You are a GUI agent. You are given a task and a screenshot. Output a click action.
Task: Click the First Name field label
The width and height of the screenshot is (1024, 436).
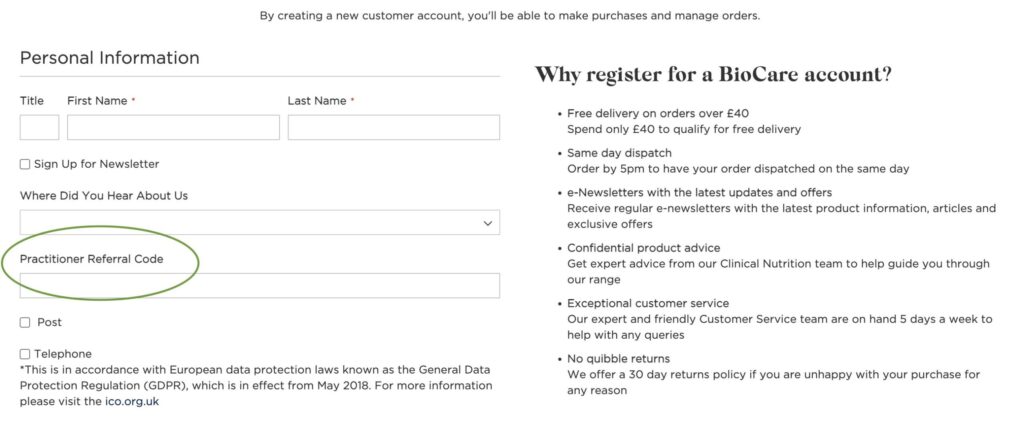[97, 101]
